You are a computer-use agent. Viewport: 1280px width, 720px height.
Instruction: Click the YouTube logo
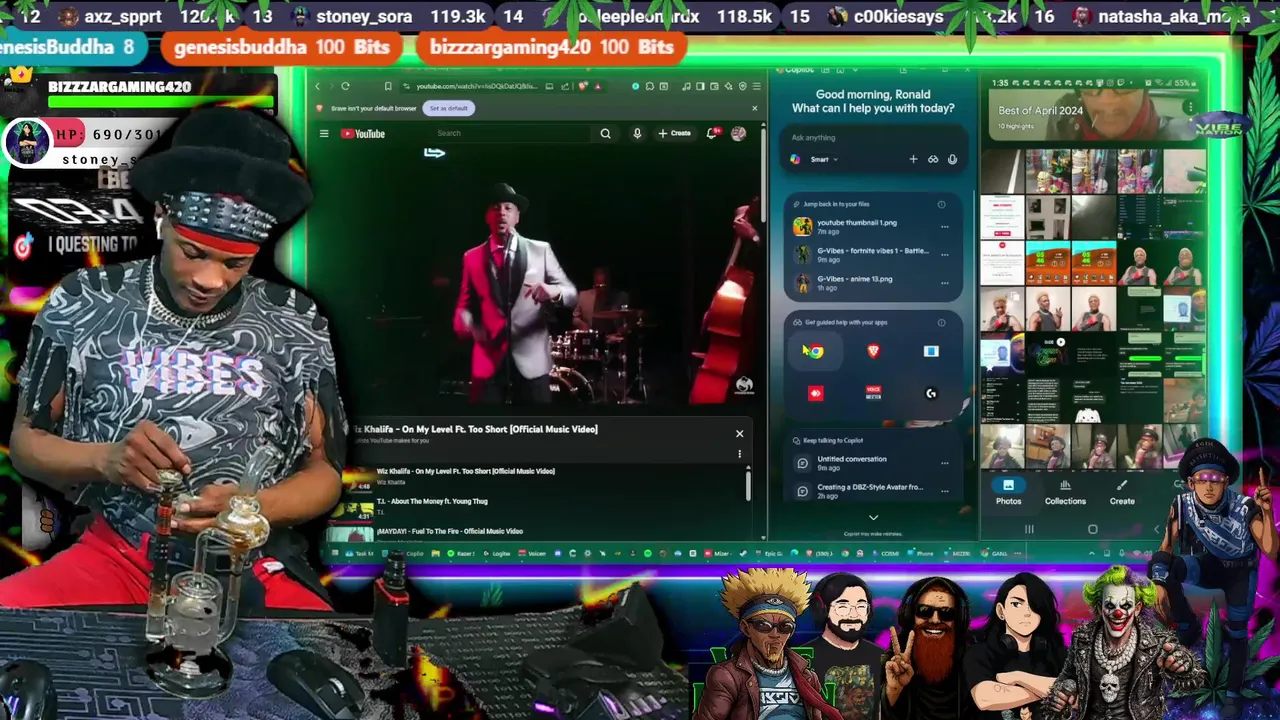(x=363, y=133)
